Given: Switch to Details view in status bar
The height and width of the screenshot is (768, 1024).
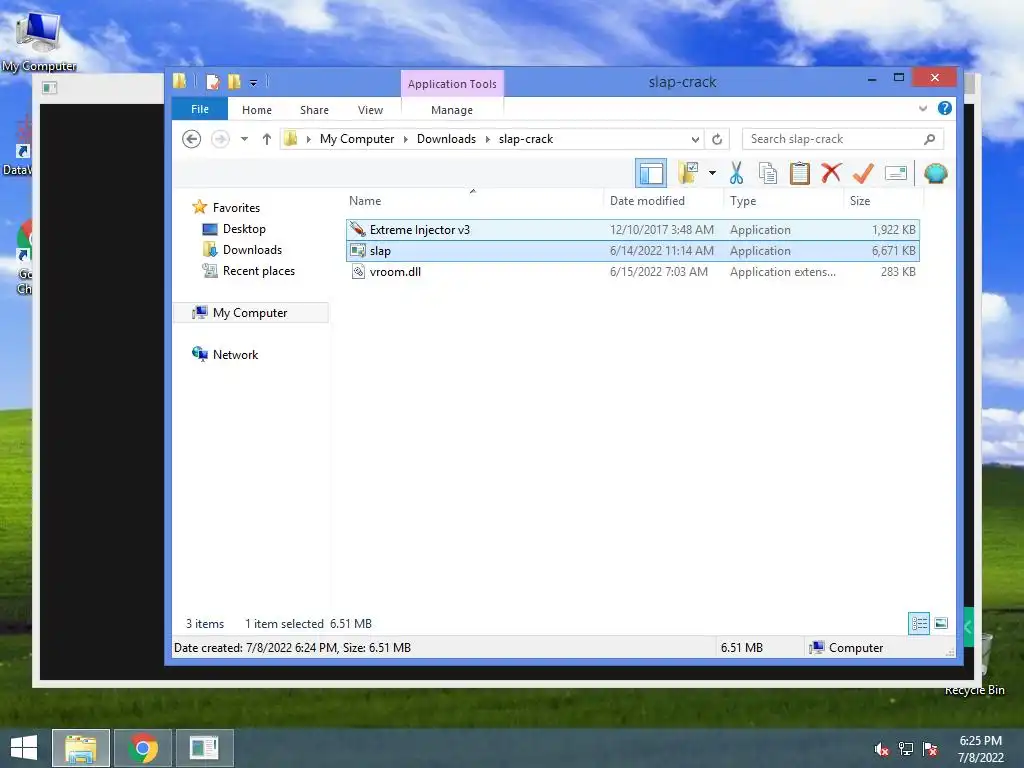Looking at the screenshot, I should 919,623.
